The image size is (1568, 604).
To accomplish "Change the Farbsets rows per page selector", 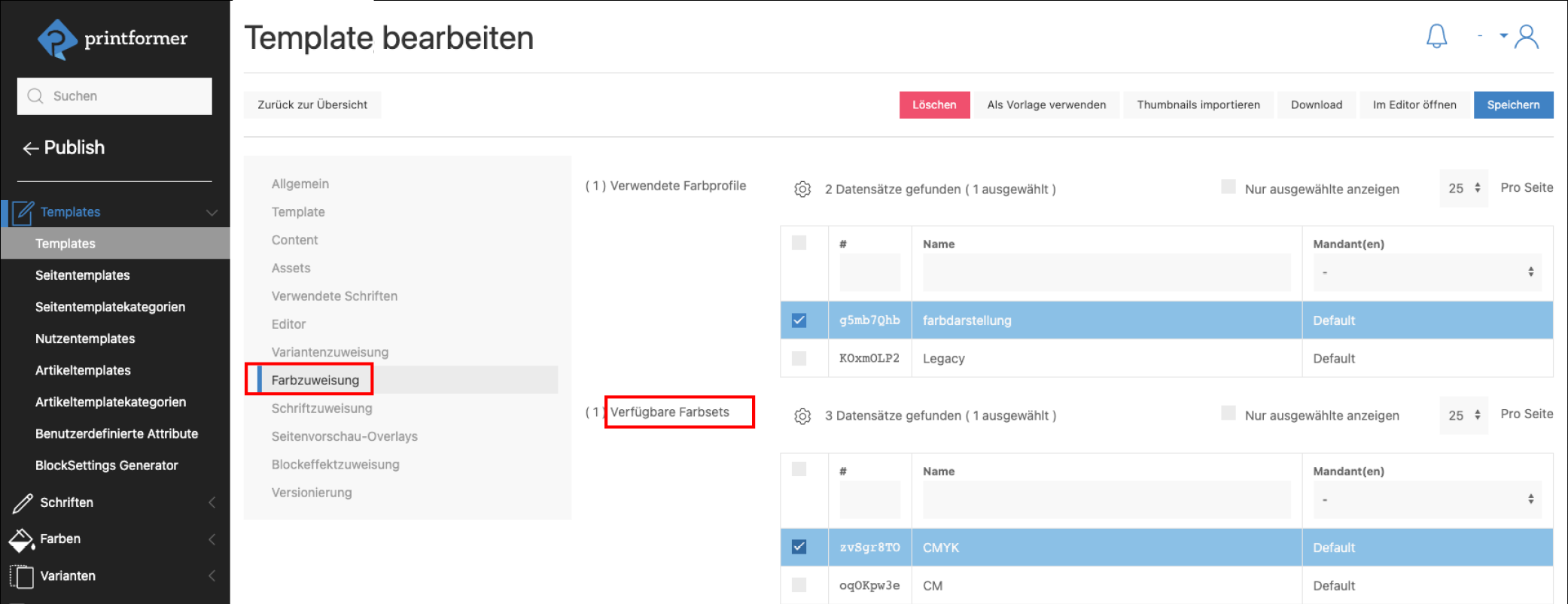I will tap(1463, 415).
